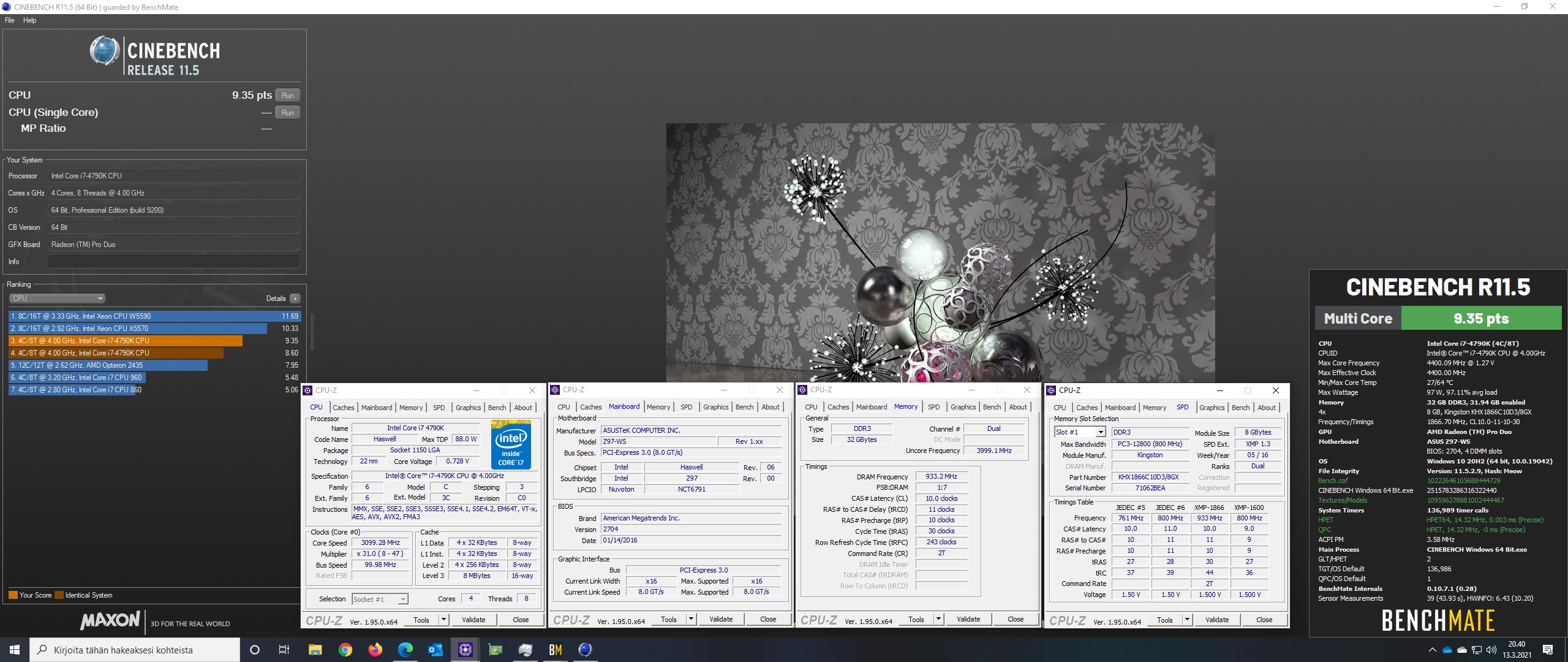Viewport: 1568px width, 662px height.
Task: Click the network tray icon
Action: click(x=1477, y=650)
